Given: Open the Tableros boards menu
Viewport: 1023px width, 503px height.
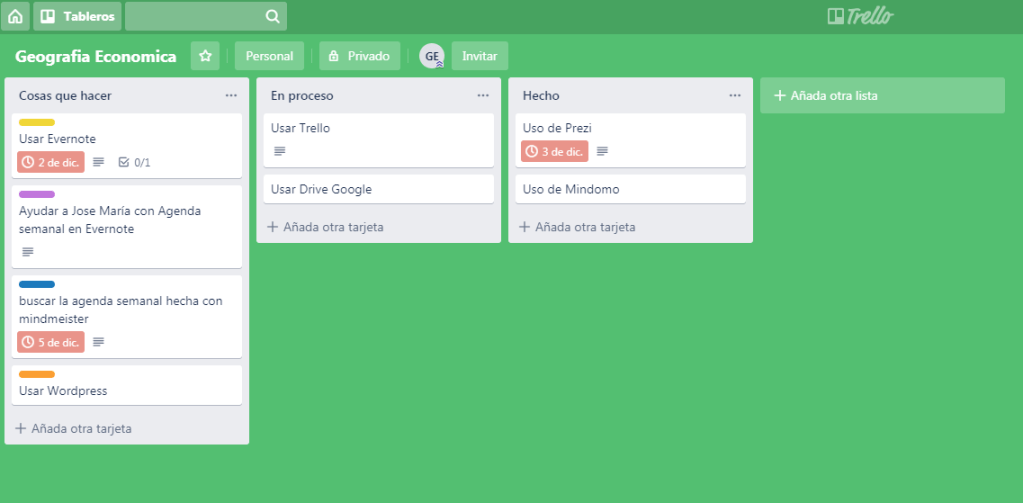Looking at the screenshot, I should [78, 16].
